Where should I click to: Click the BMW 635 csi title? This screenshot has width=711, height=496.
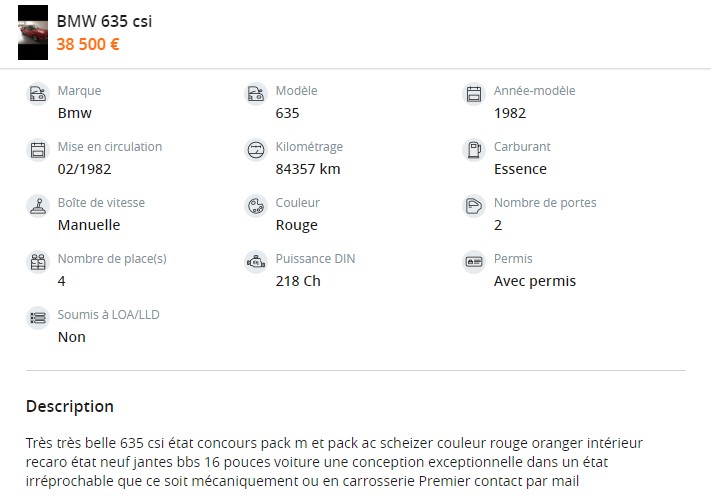click(104, 22)
